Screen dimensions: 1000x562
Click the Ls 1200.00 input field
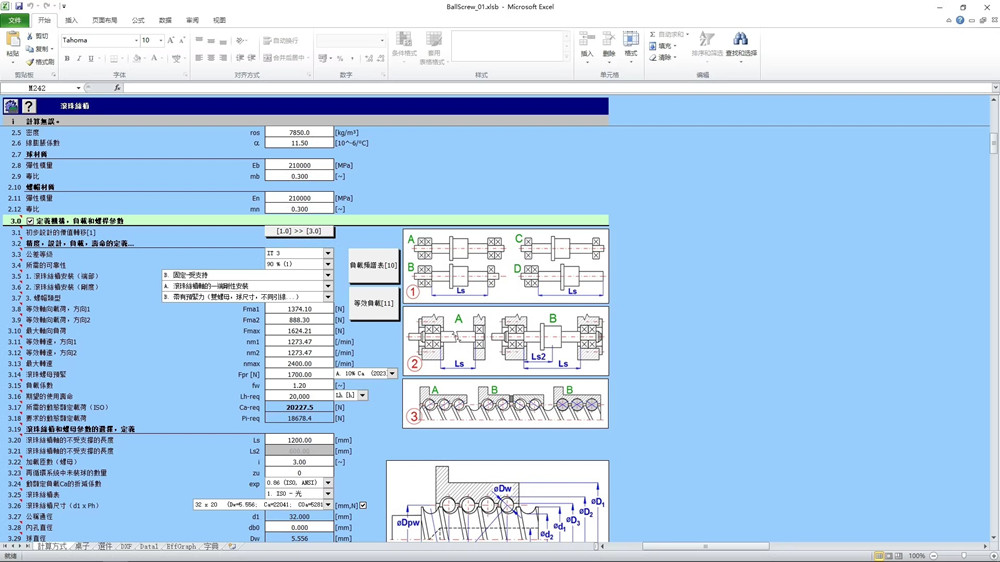click(x=299, y=440)
